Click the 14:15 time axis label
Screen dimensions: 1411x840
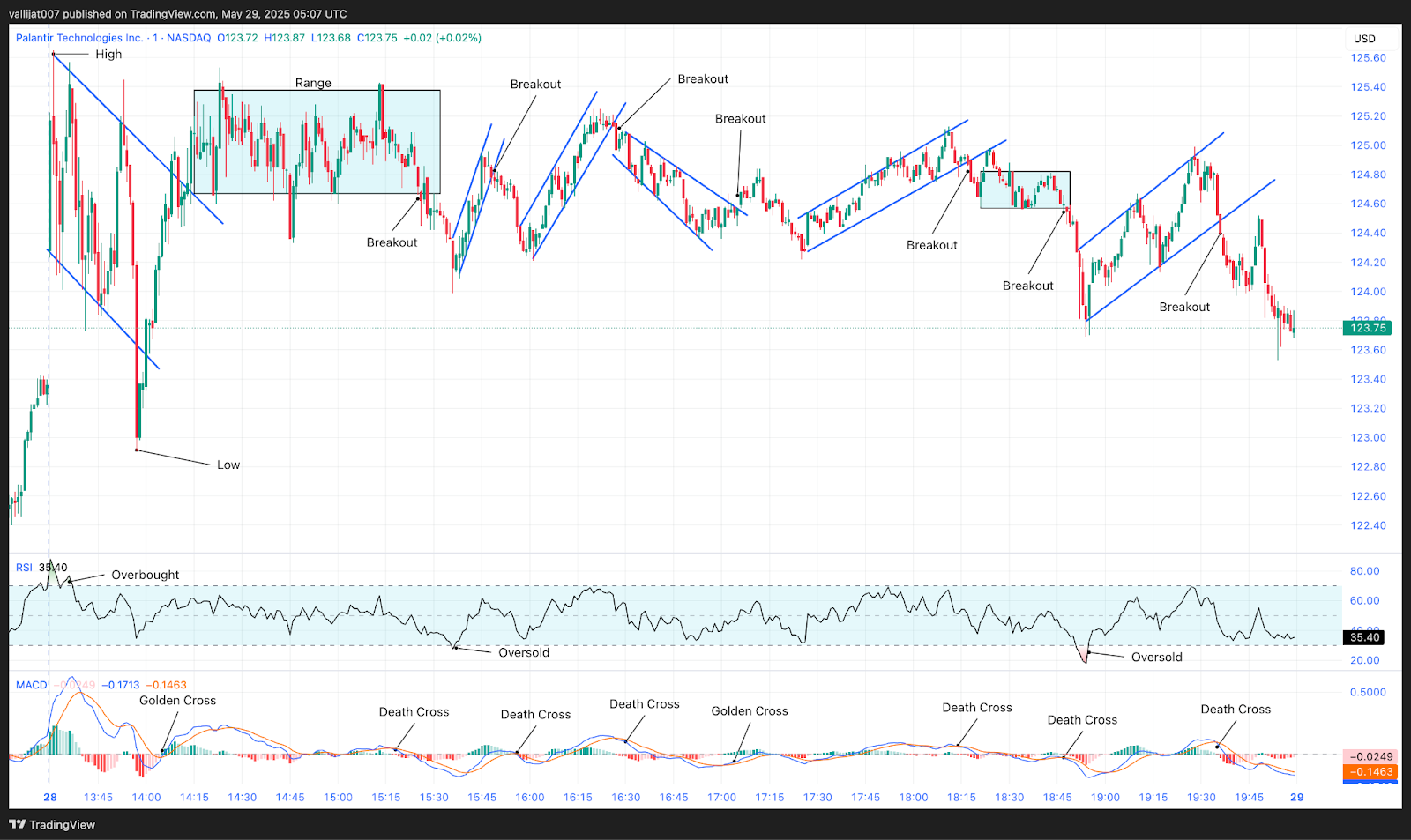click(194, 797)
